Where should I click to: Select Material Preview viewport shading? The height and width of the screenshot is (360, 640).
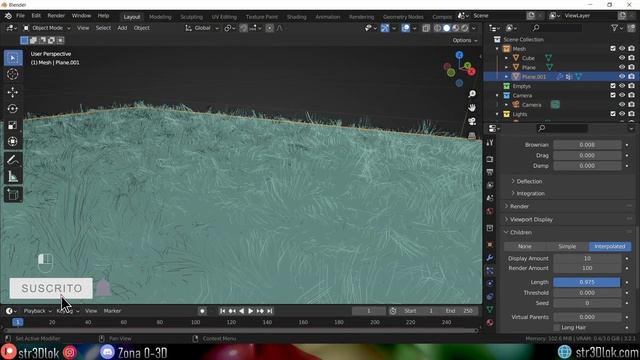pos(456,28)
